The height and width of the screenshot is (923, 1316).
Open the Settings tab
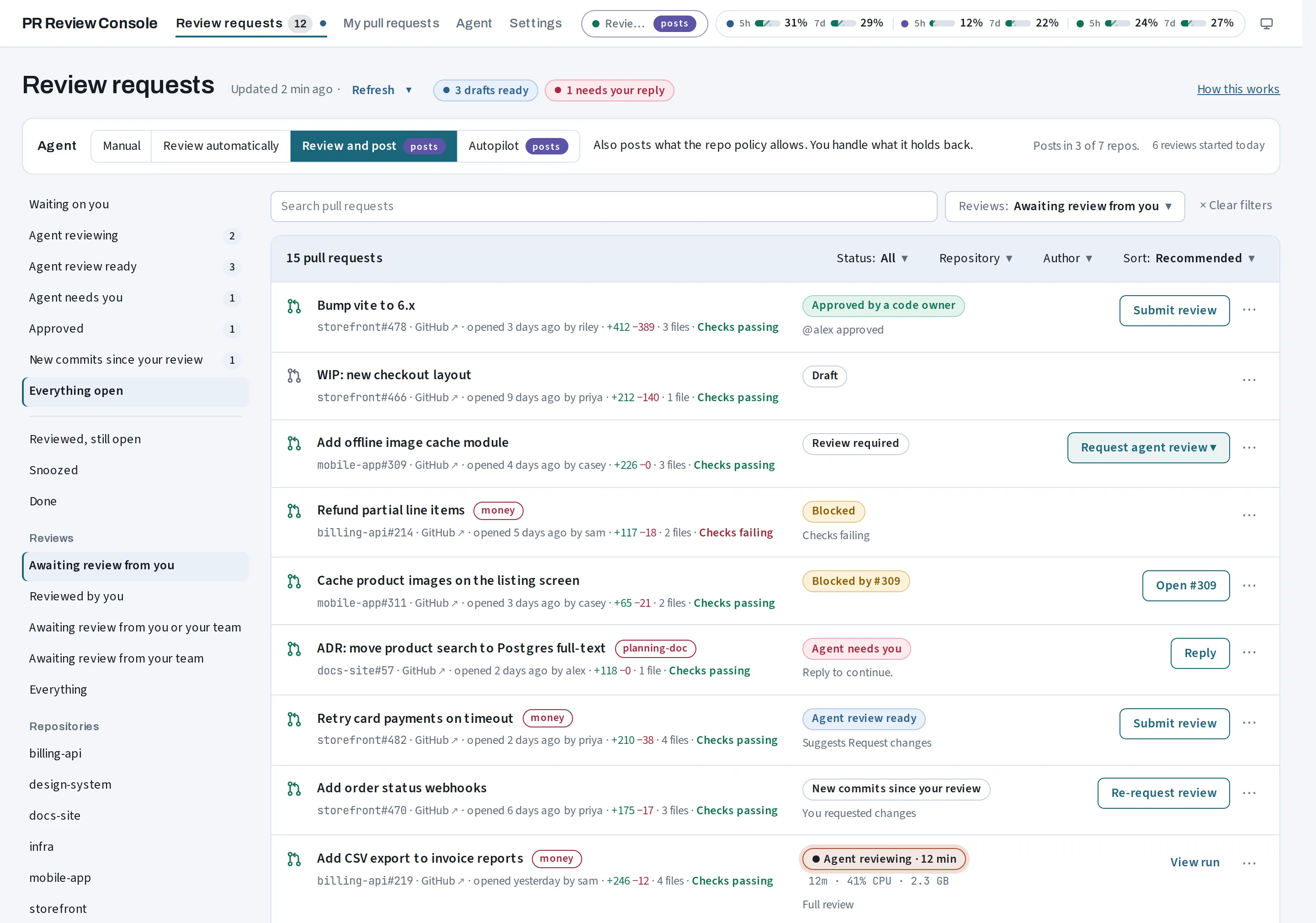[536, 23]
